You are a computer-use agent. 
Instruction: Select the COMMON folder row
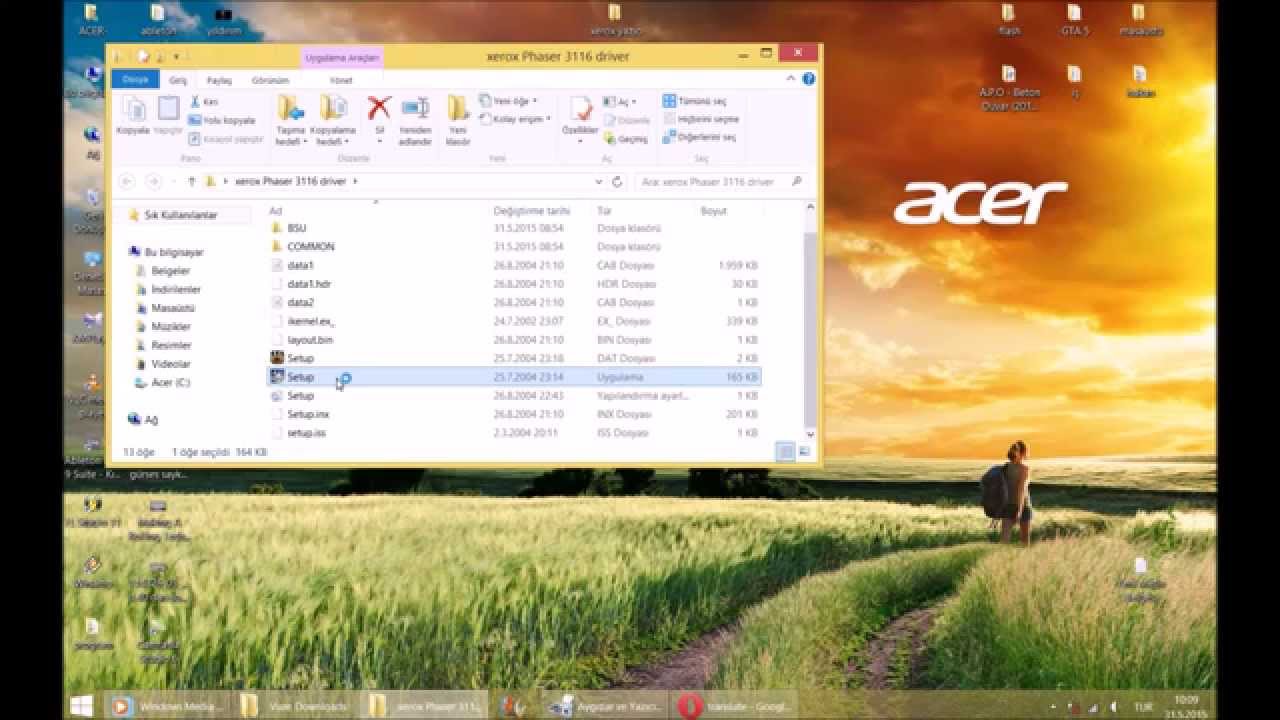pos(514,246)
